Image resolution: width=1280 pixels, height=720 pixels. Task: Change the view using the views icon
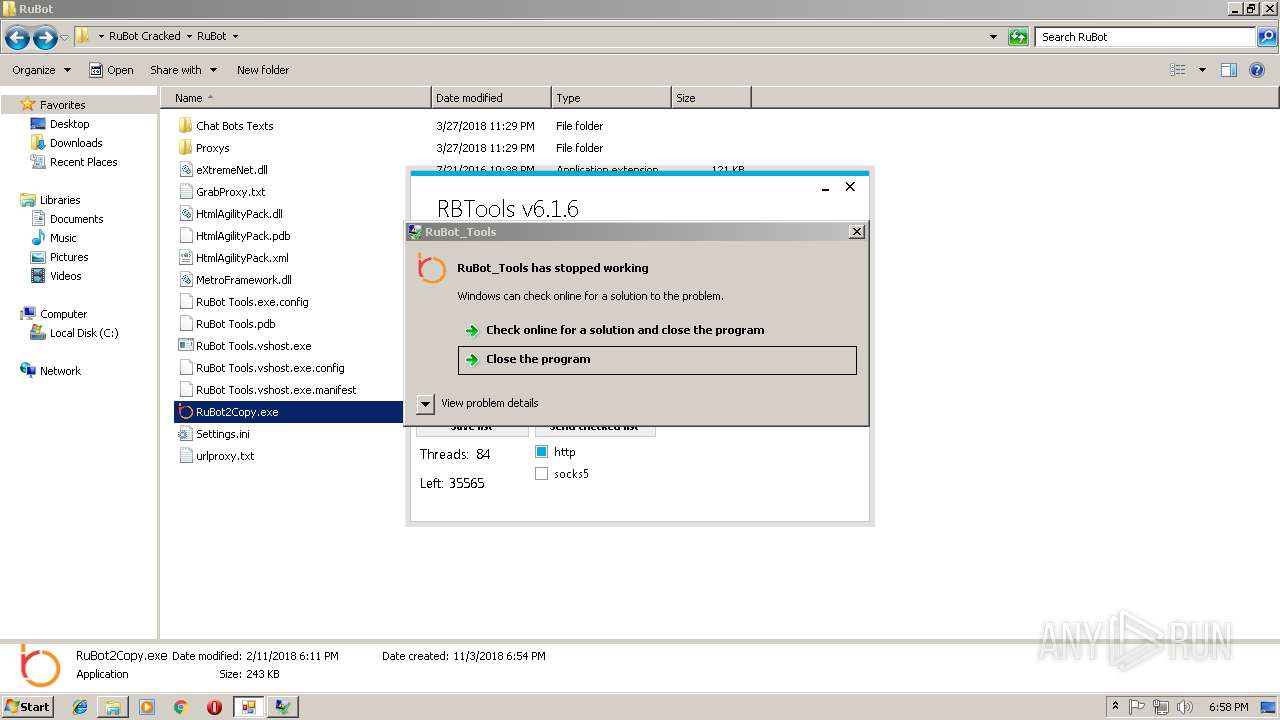point(1178,70)
